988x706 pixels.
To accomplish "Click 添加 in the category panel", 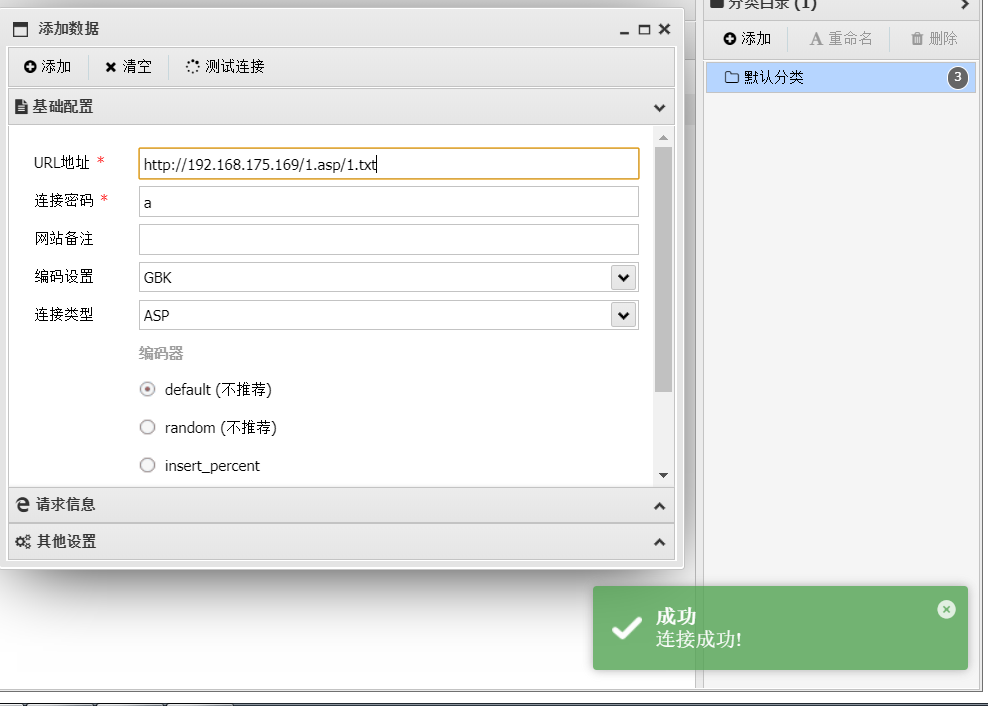I will (747, 39).
